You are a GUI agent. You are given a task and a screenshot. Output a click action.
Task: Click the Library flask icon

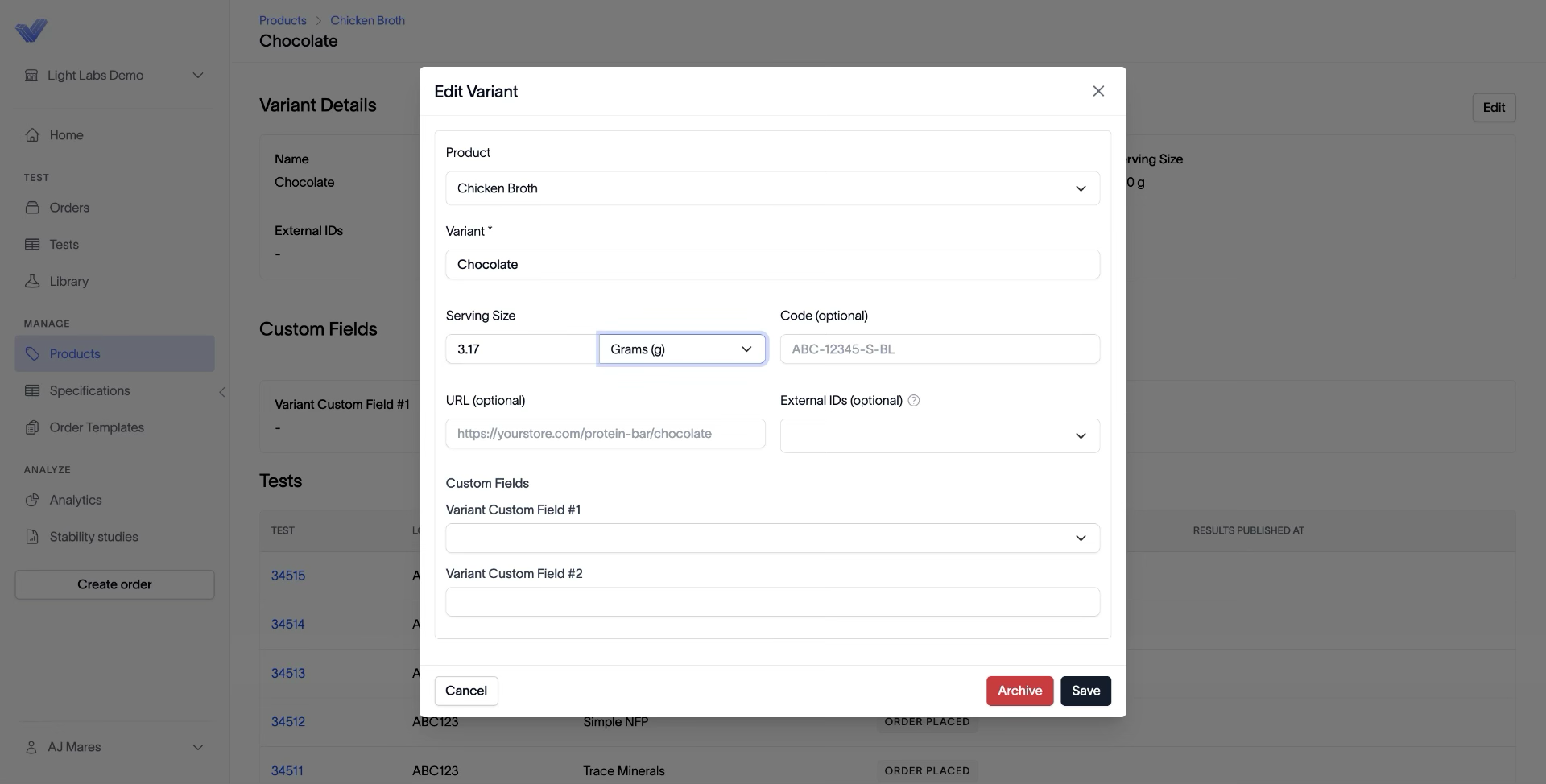[32, 281]
